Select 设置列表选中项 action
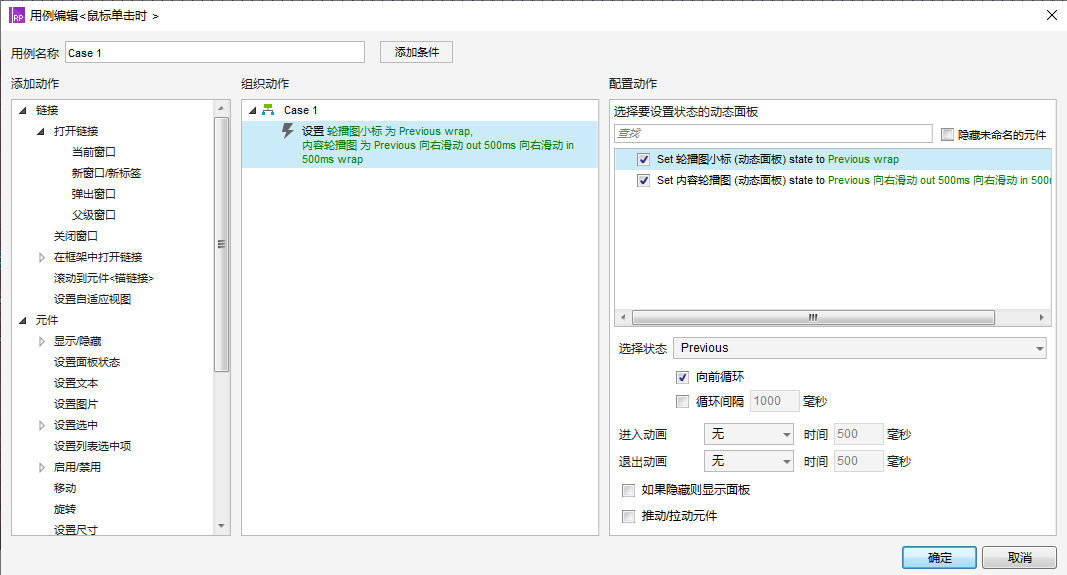Screen dimensions: 1067x575 (x=93, y=446)
